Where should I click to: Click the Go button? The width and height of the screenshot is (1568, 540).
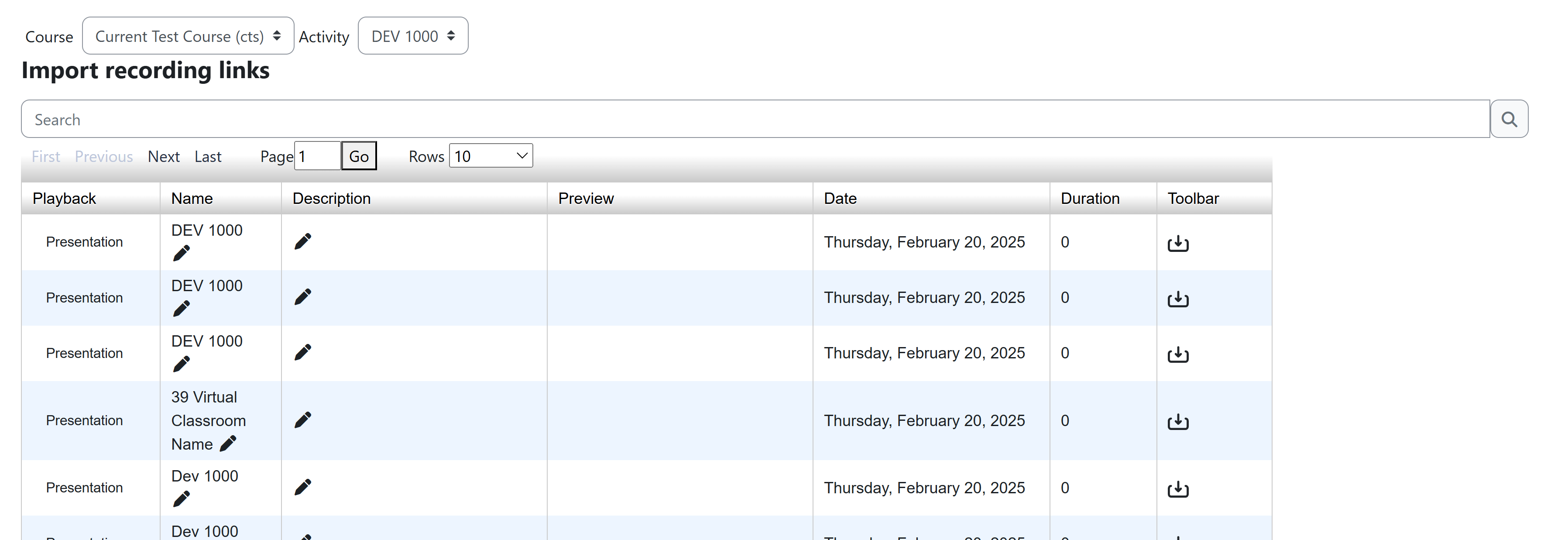(x=359, y=156)
